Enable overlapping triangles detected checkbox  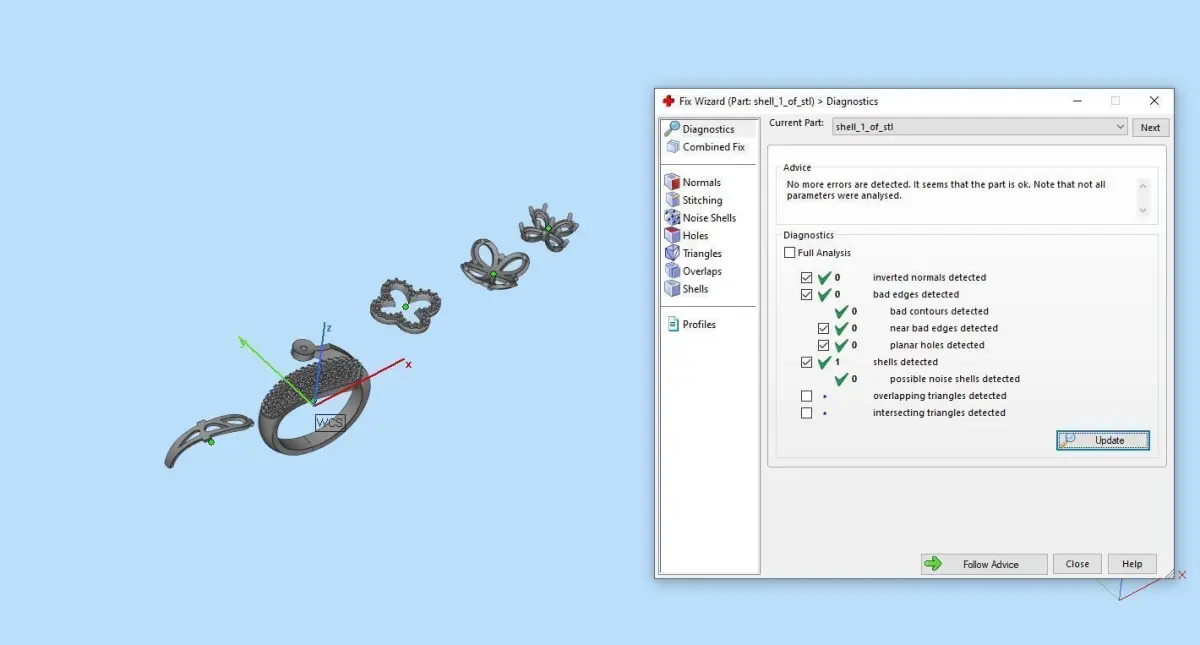pos(806,396)
